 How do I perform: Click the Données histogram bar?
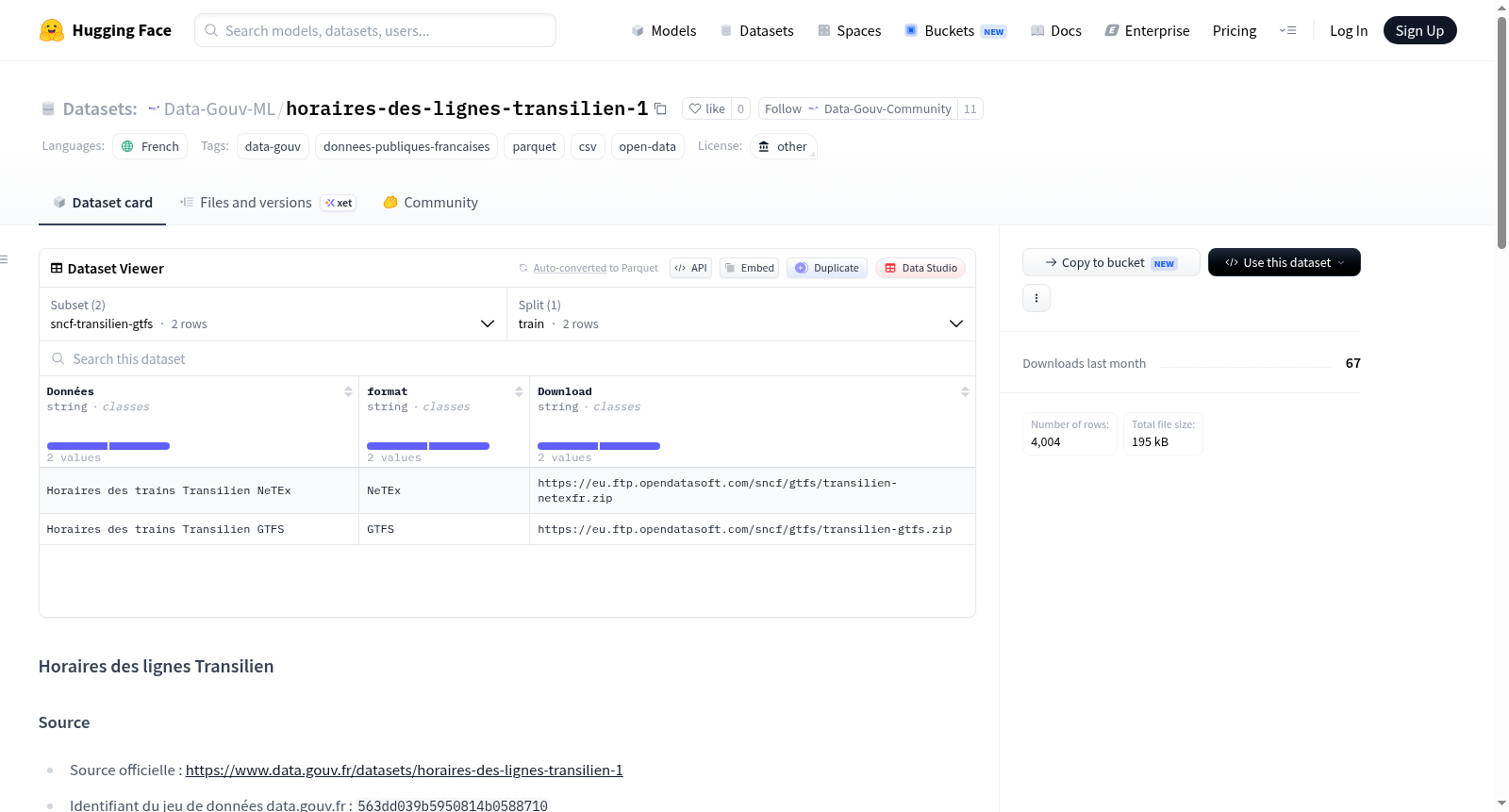108,446
